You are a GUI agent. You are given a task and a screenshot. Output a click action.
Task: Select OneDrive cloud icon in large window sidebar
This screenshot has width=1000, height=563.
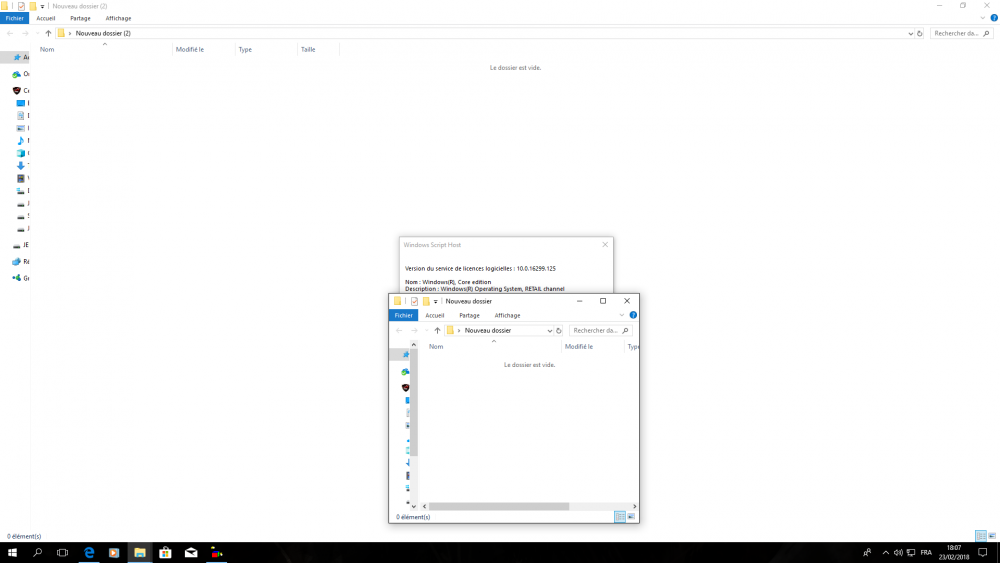point(17,74)
